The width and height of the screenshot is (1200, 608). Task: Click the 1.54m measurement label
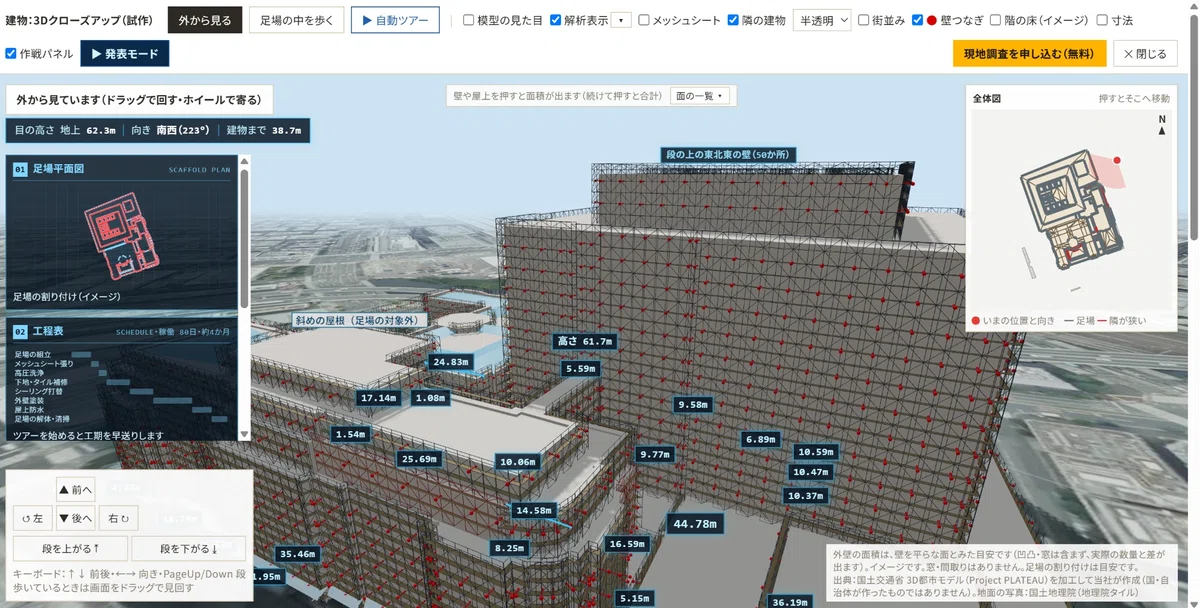click(x=351, y=435)
